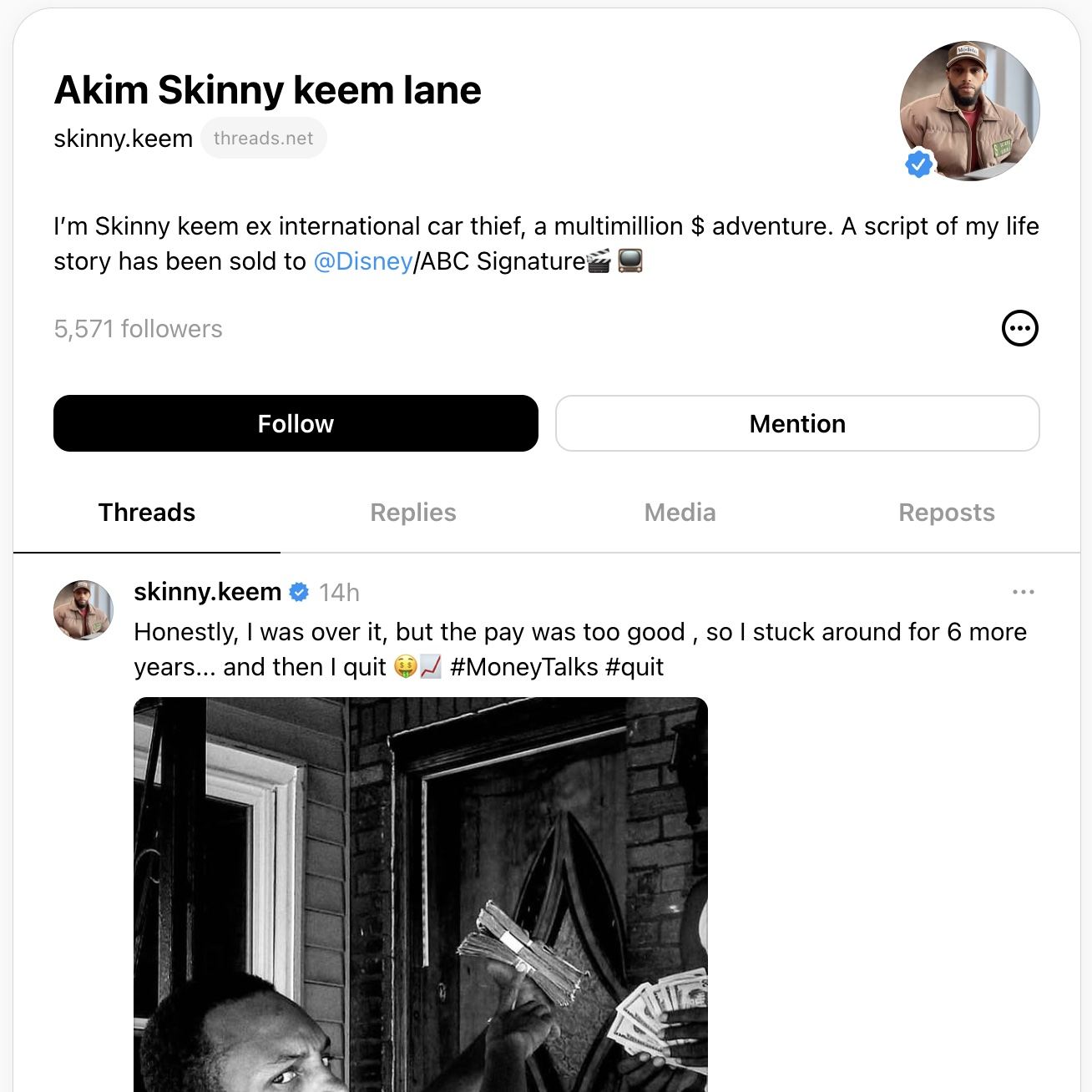
Task: Click the 14h post timestamp
Action: [x=339, y=593]
